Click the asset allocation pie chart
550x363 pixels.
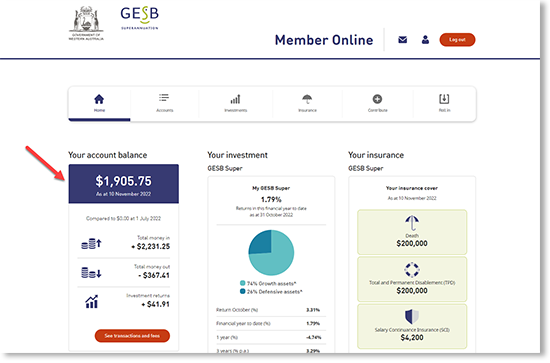coord(271,253)
